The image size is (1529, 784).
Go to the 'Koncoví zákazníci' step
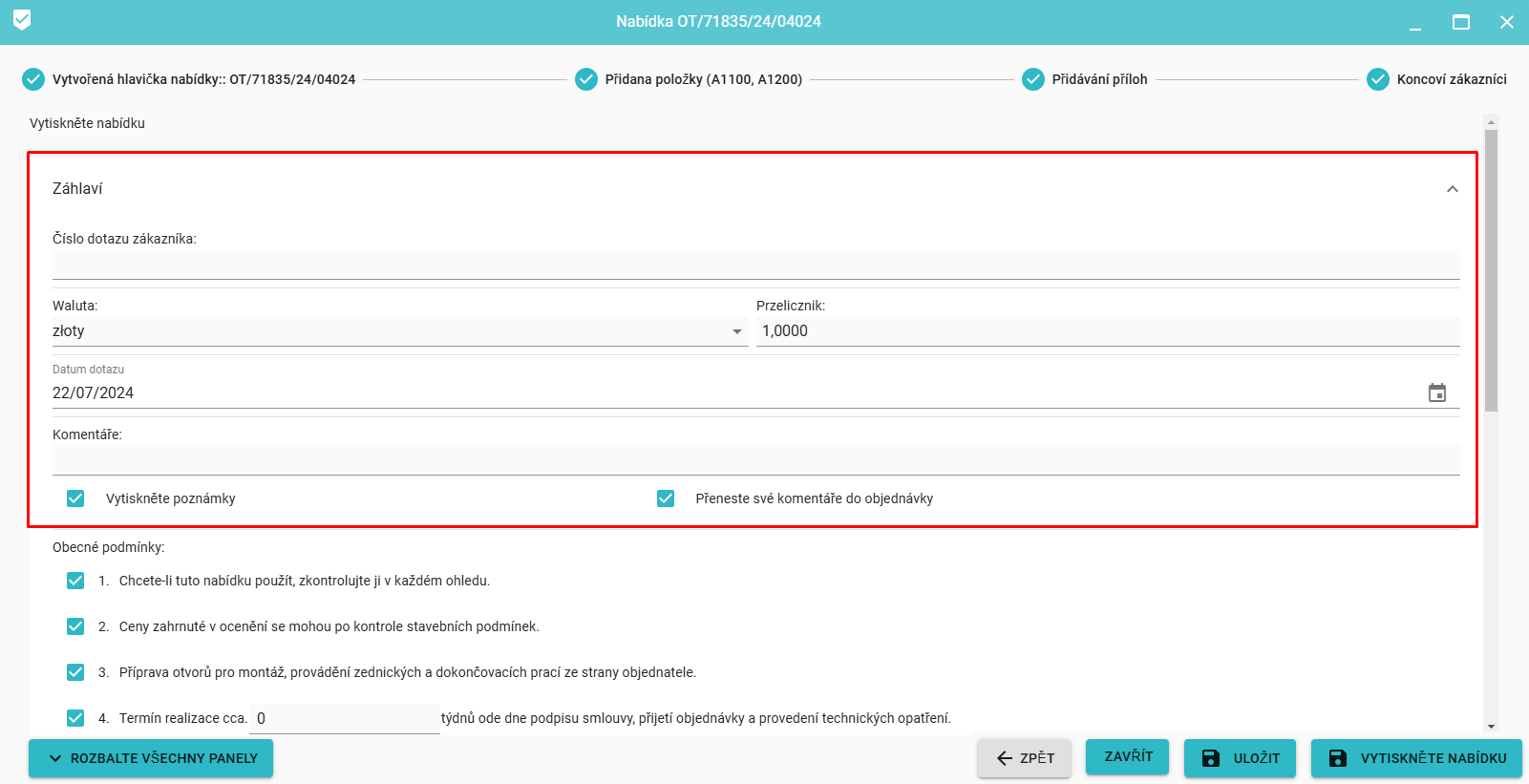(1451, 79)
